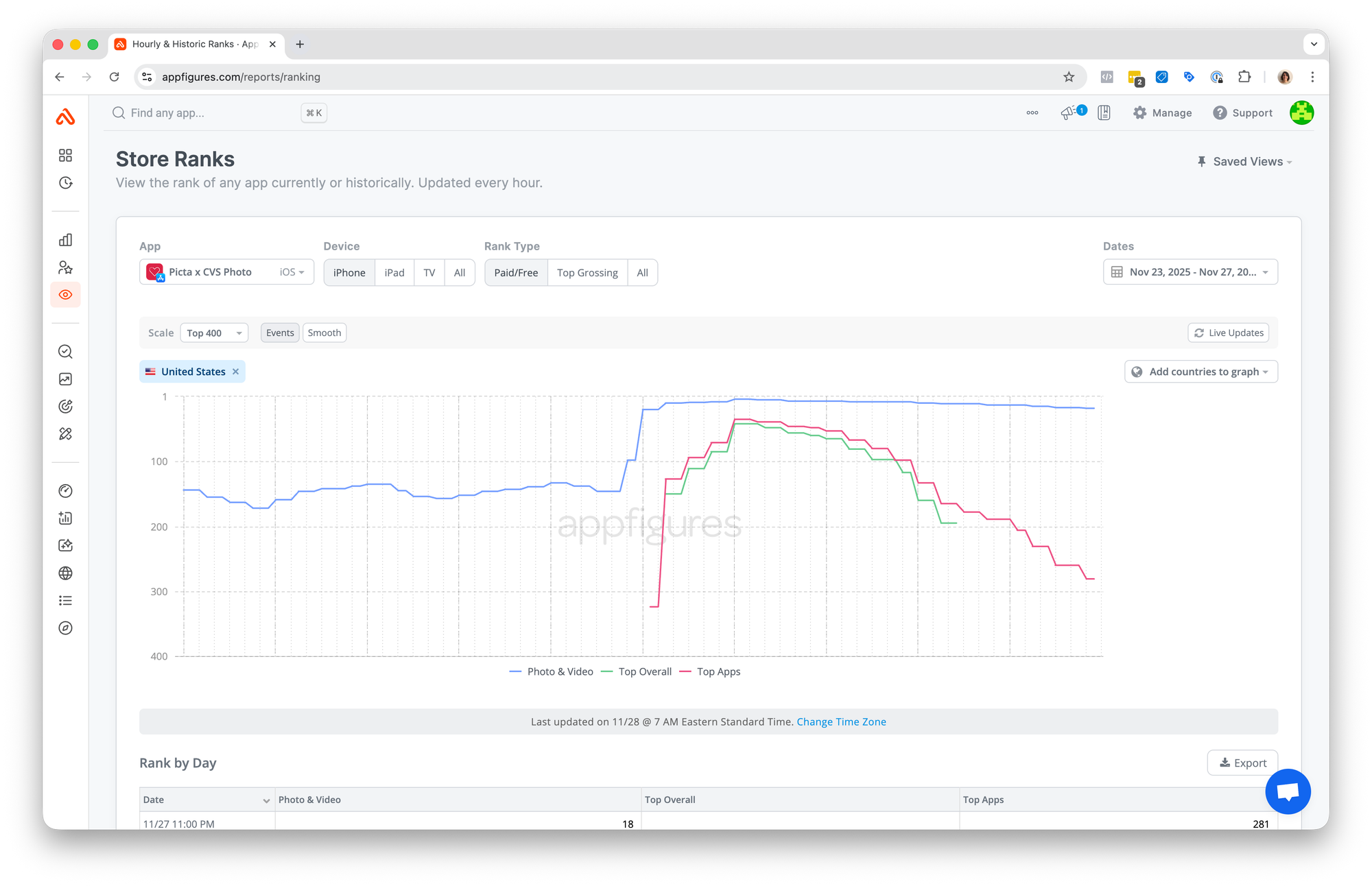
Task: Click the Change Time Zone link
Action: [841, 721]
